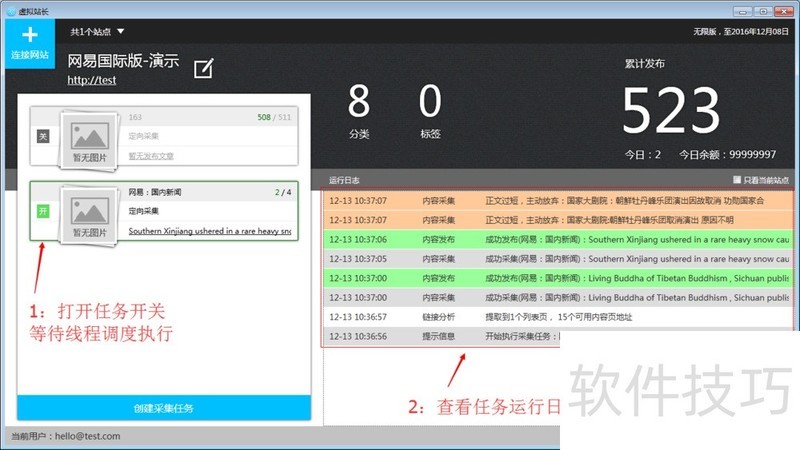Click the 0 标签 tag count

click(430, 111)
